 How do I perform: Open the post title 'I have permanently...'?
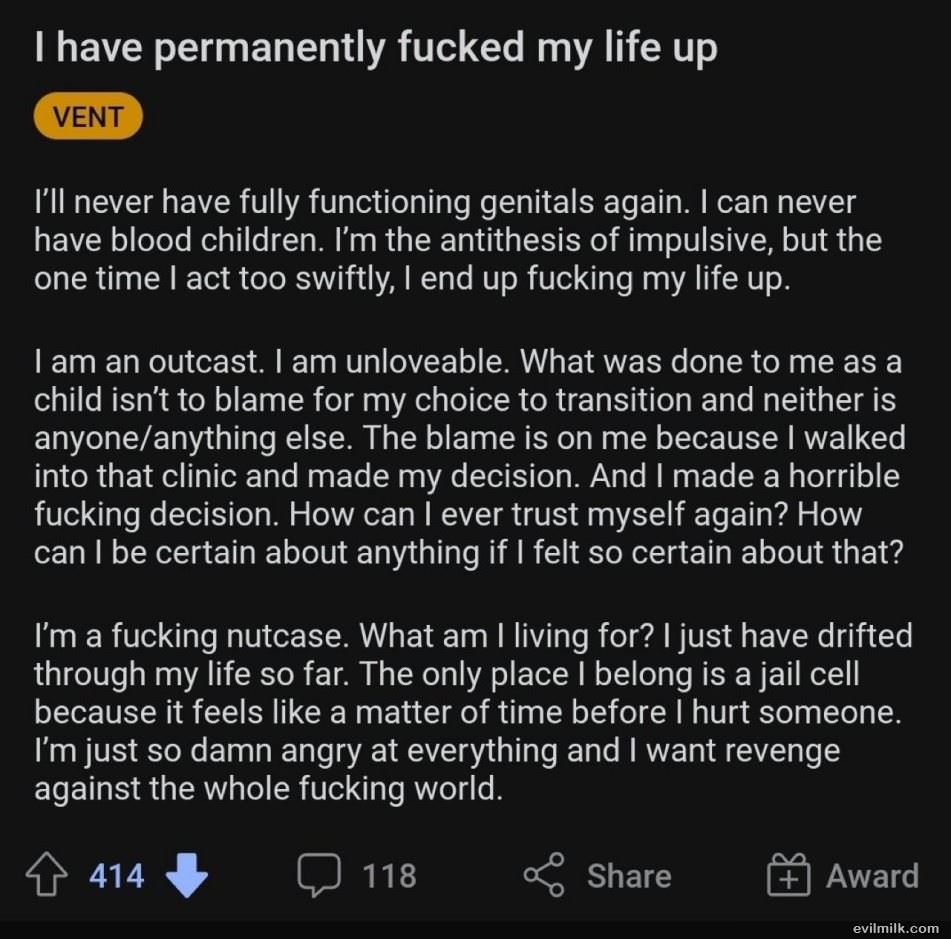pyautogui.click(x=376, y=47)
